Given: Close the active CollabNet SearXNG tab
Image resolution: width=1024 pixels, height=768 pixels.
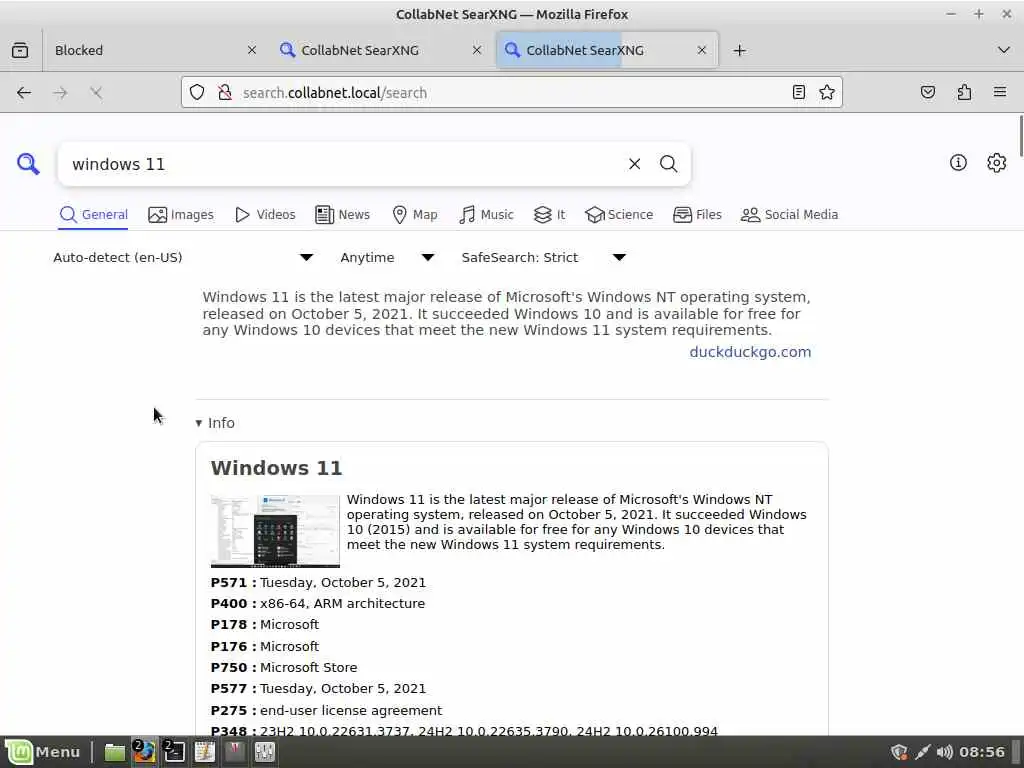Looking at the screenshot, I should (701, 50).
